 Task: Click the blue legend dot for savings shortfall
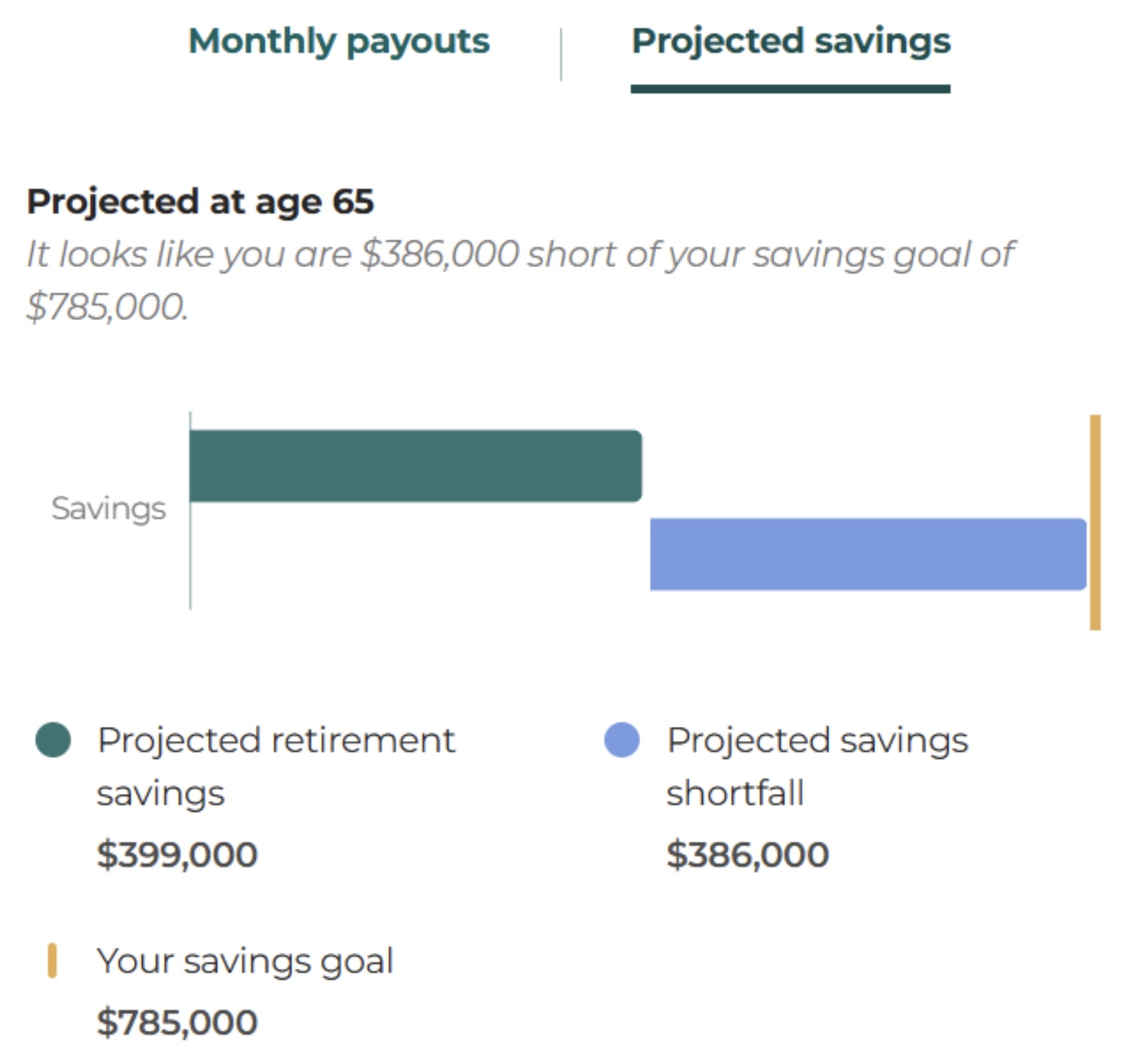click(x=622, y=740)
